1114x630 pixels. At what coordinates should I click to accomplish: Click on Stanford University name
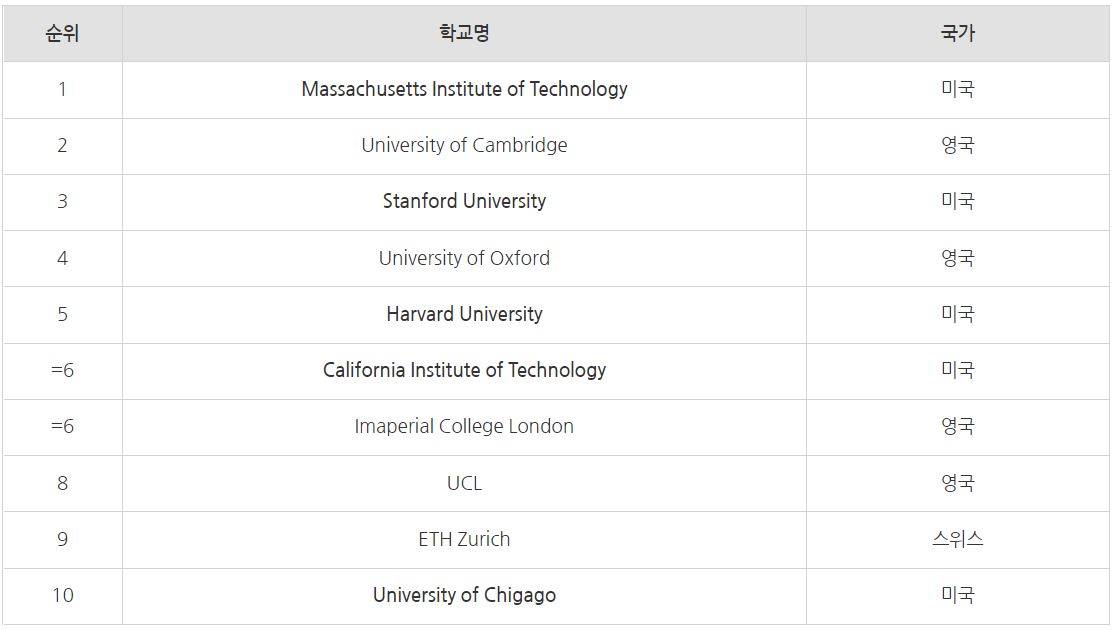pyautogui.click(x=464, y=201)
